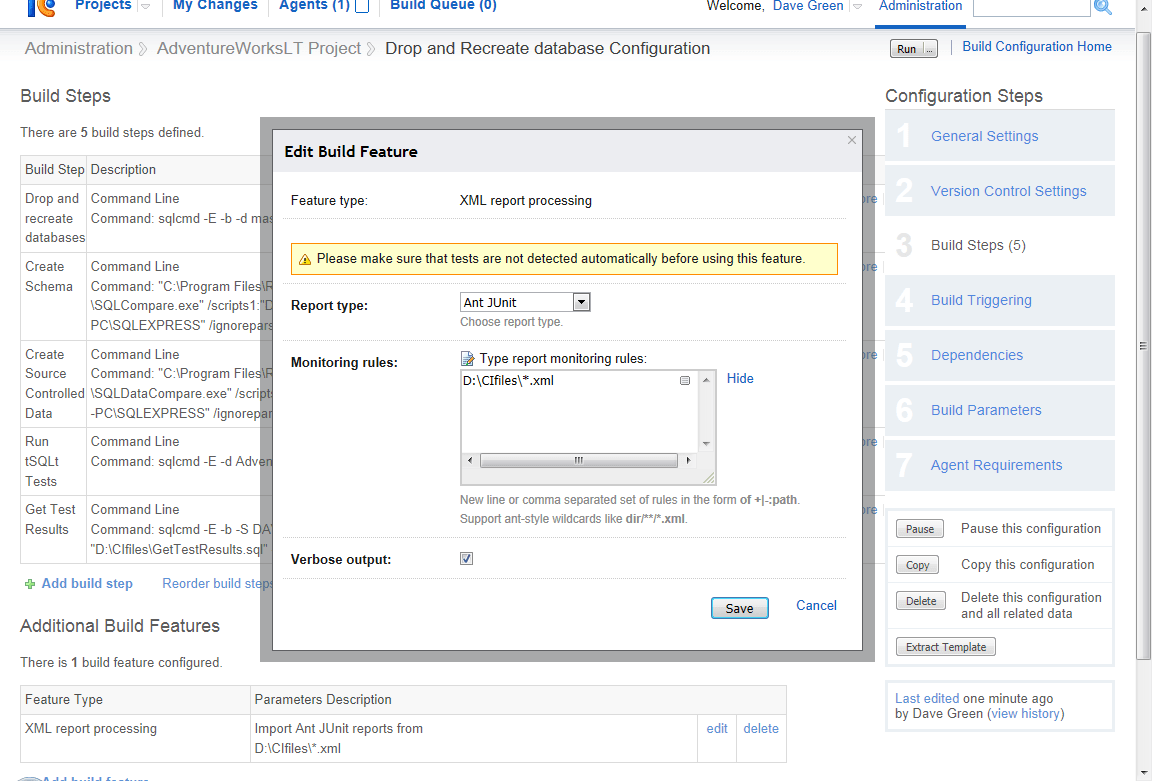Open Build Configuration Home link
Image resolution: width=1152 pixels, height=781 pixels.
(1037, 46)
